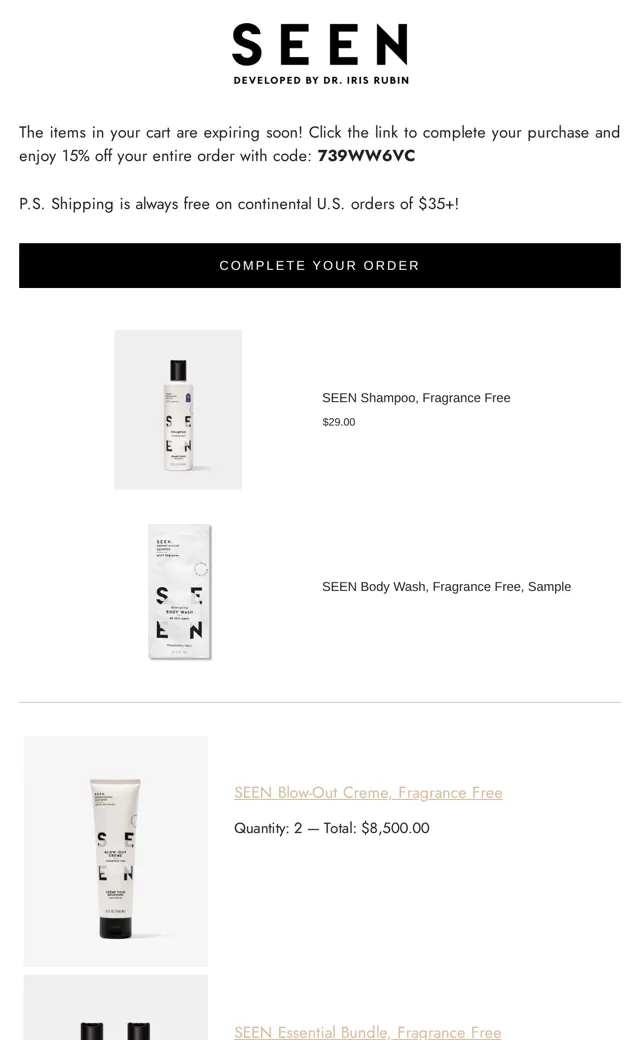The image size is (640, 1040).
Task: Click the $35+ order threshold text
Action: point(438,204)
